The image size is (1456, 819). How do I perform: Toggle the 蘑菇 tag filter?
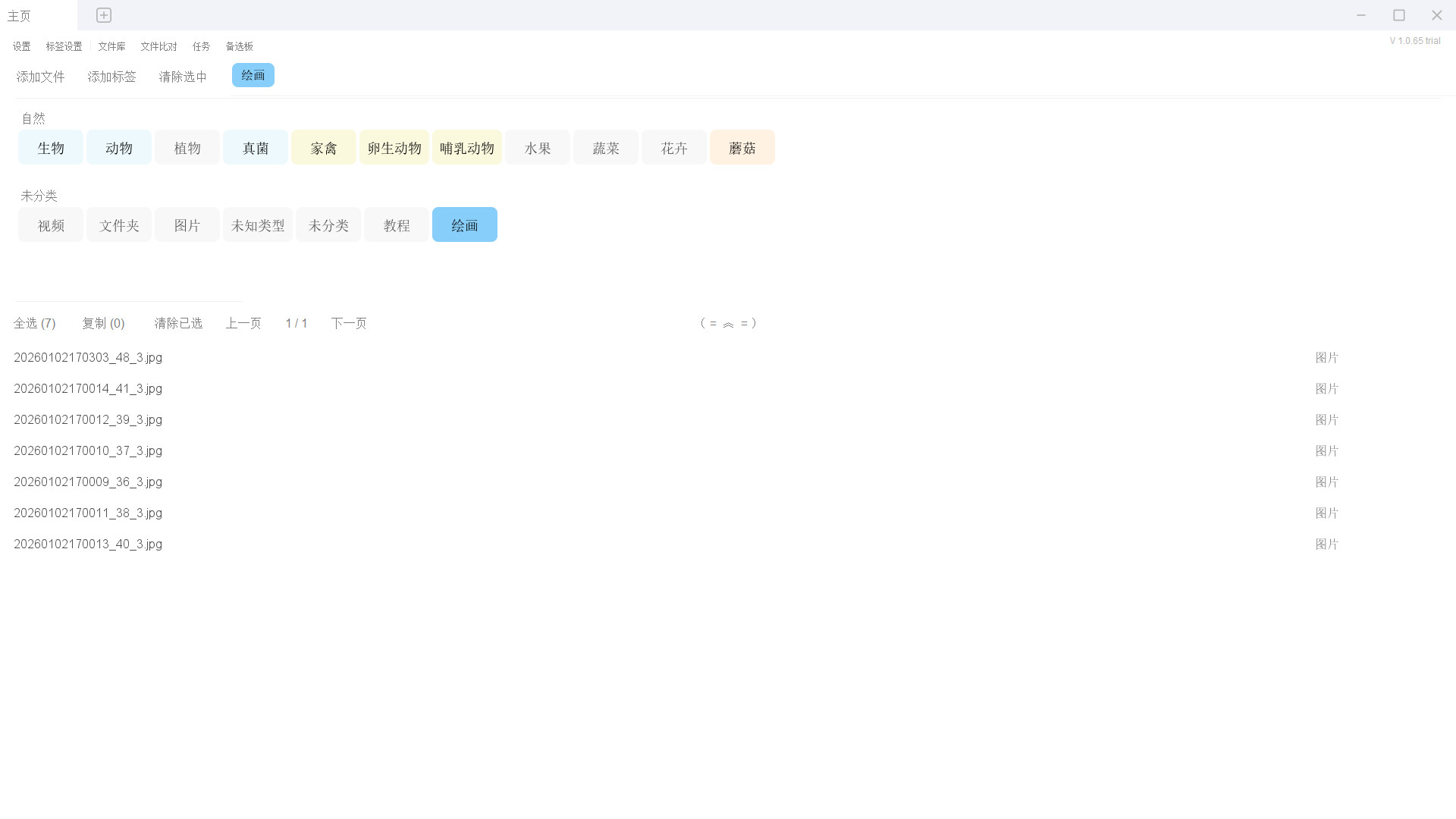[x=742, y=147]
